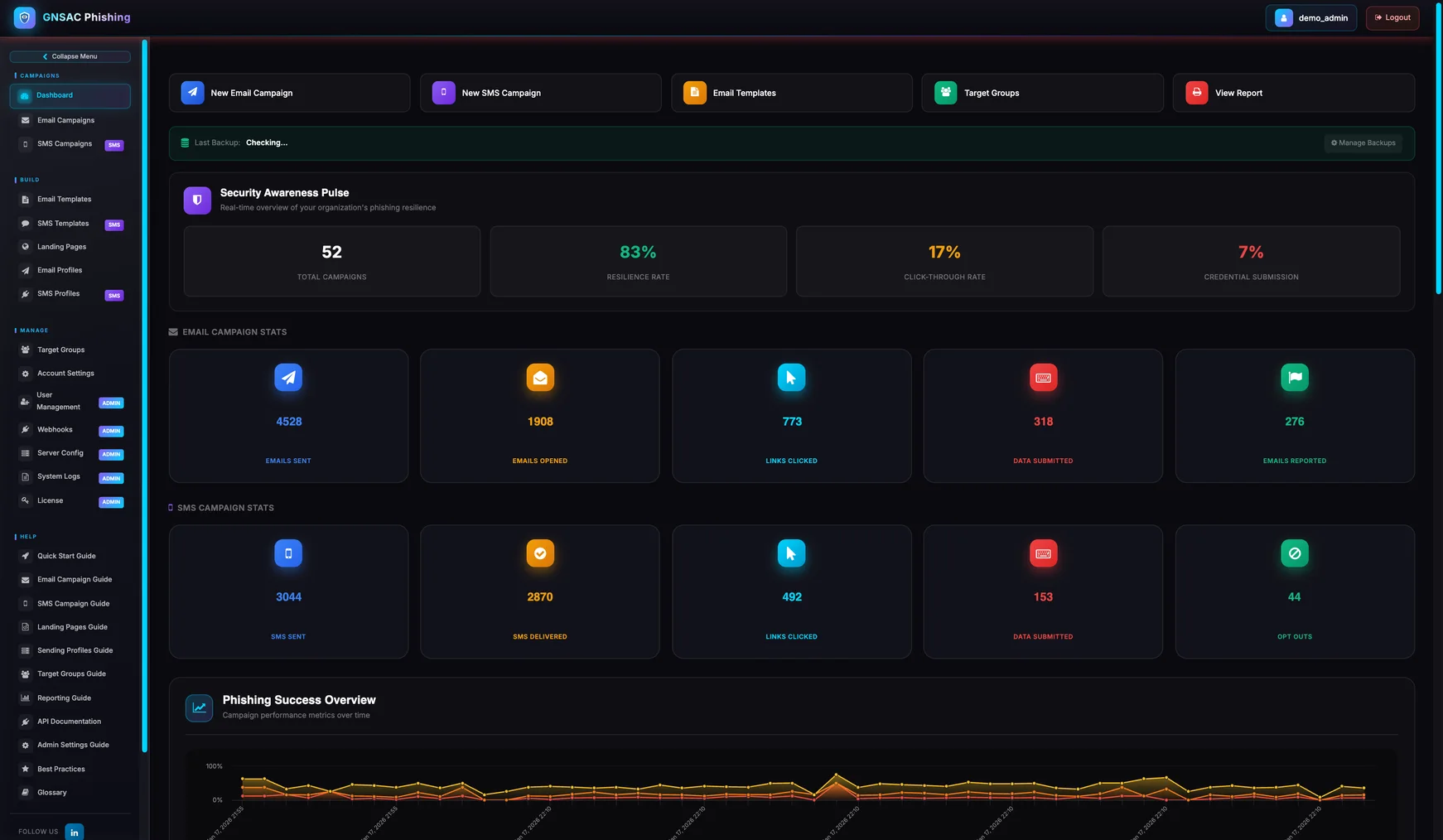
Task: Click the 2870 SMS delivered value
Action: [x=540, y=597]
